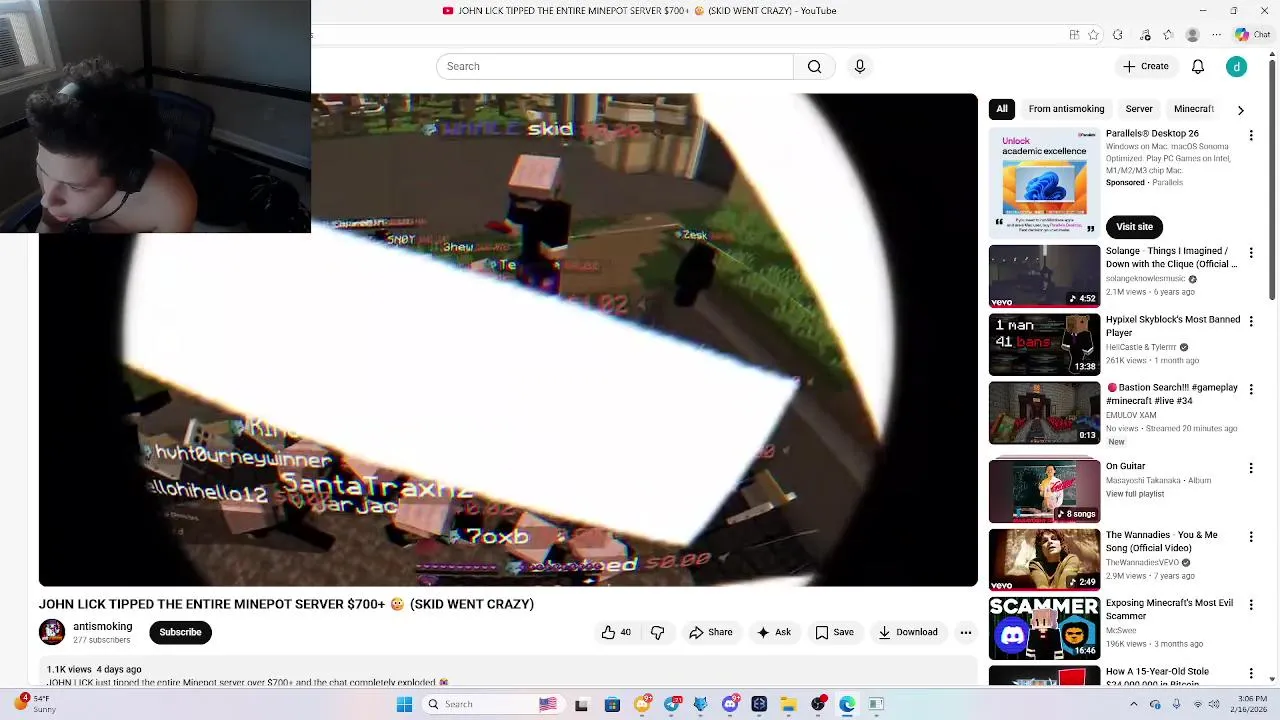Open the Edge split screen icon
This screenshot has width=1280, height=720.
1074,35
